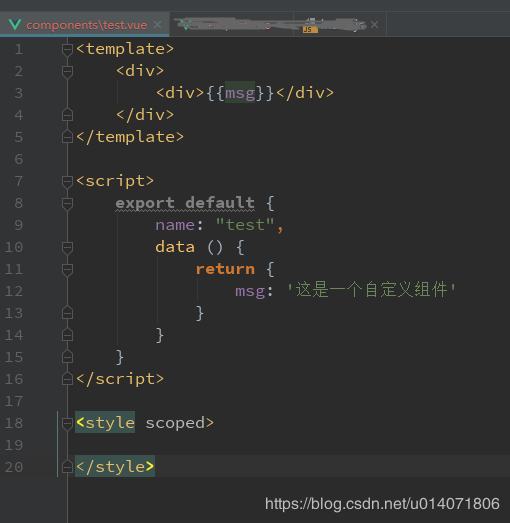The image size is (510, 523).
Task: Collapse the template block on line 1
Action: [x=67, y=49]
